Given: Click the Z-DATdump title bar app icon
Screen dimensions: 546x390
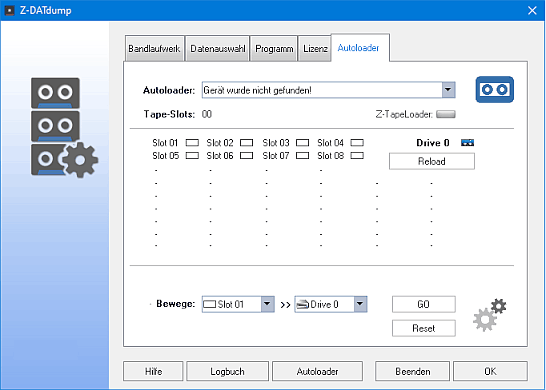Looking at the screenshot, I should click(x=9, y=10).
